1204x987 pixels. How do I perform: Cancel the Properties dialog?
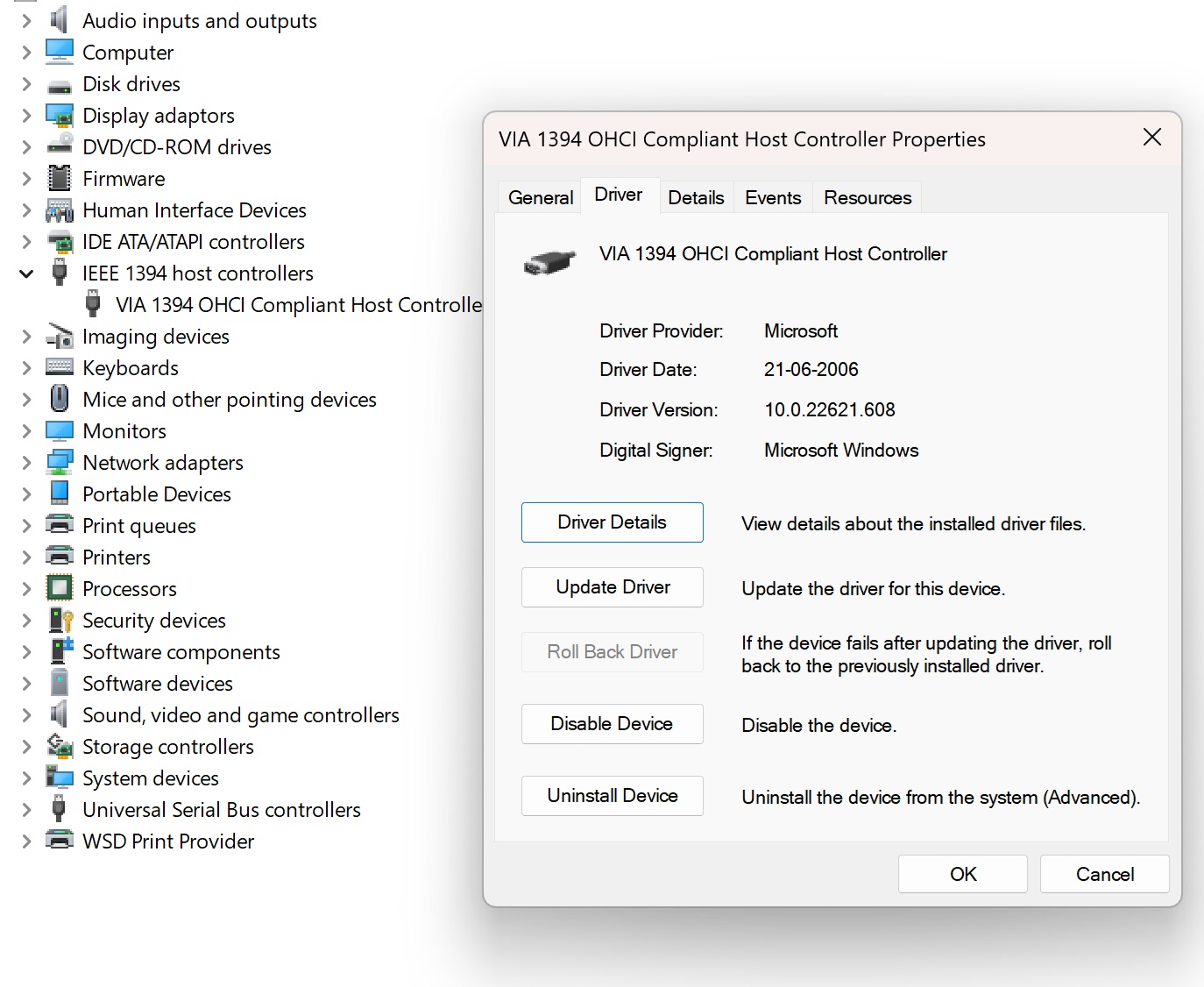1105,874
